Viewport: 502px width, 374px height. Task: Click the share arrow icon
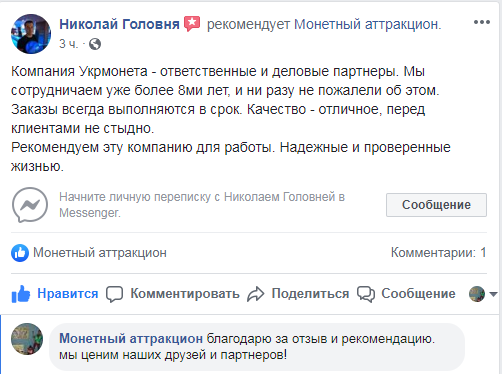[256, 294]
